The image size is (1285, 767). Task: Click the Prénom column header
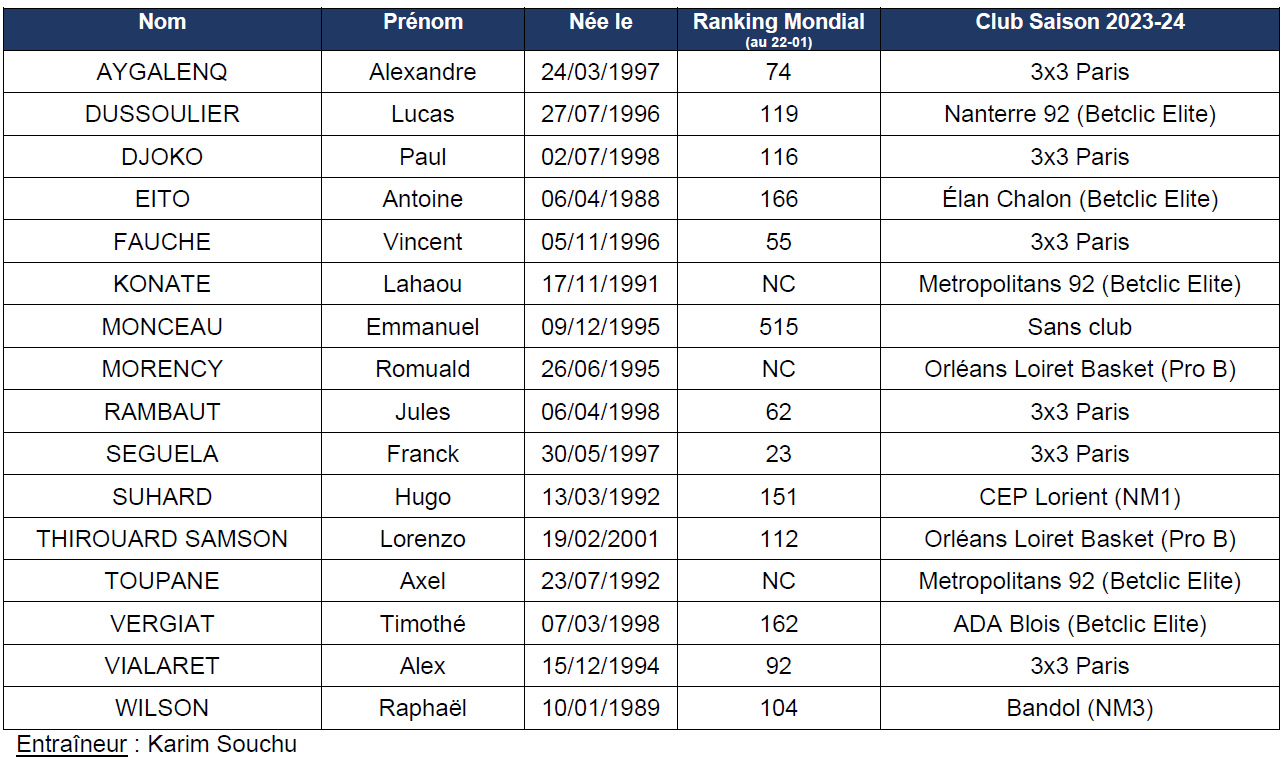423,22
